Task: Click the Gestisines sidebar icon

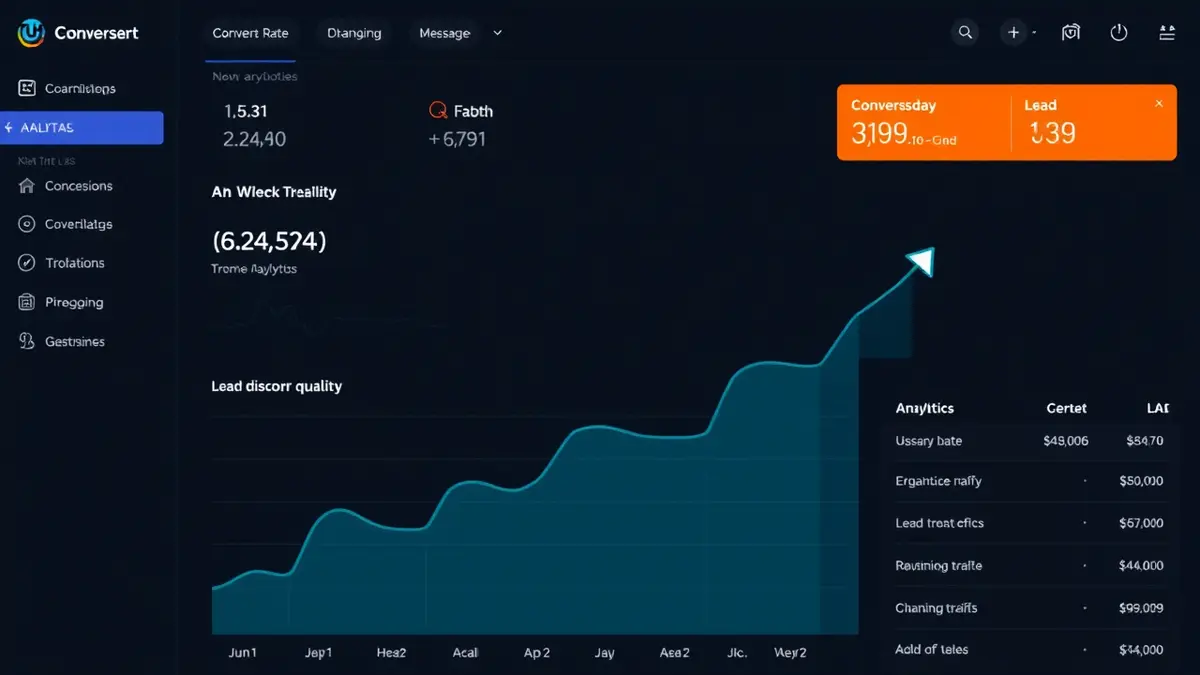Action: tap(27, 341)
